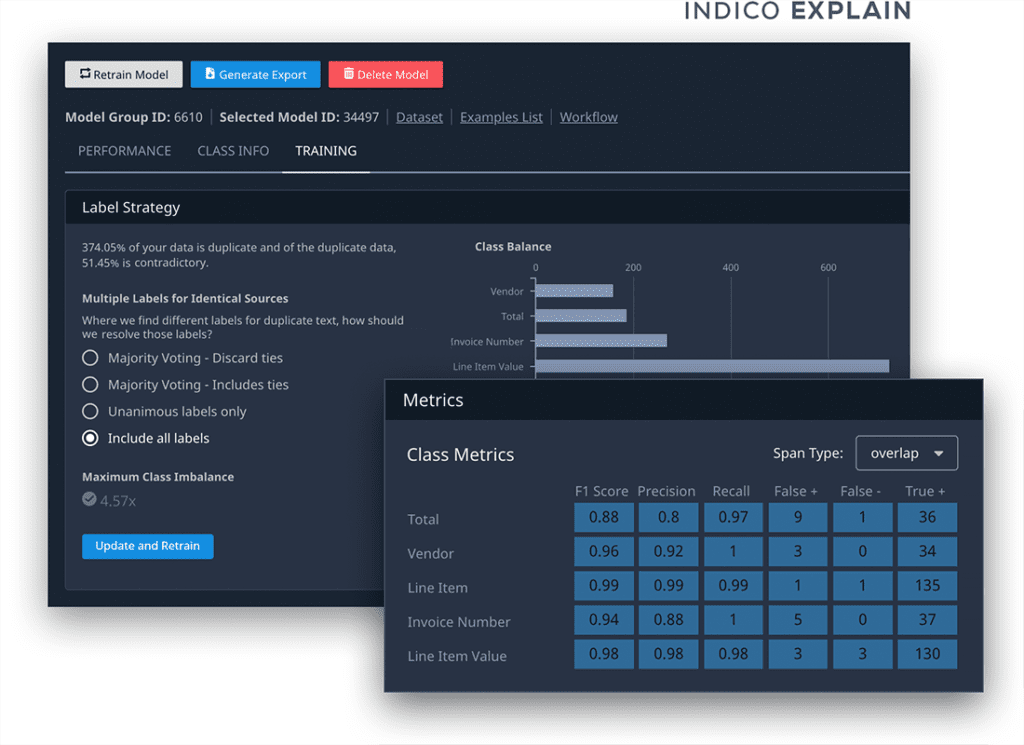Choose Majority Voting - Includes ties option
This screenshot has height=745, width=1024.
pyautogui.click(x=90, y=384)
